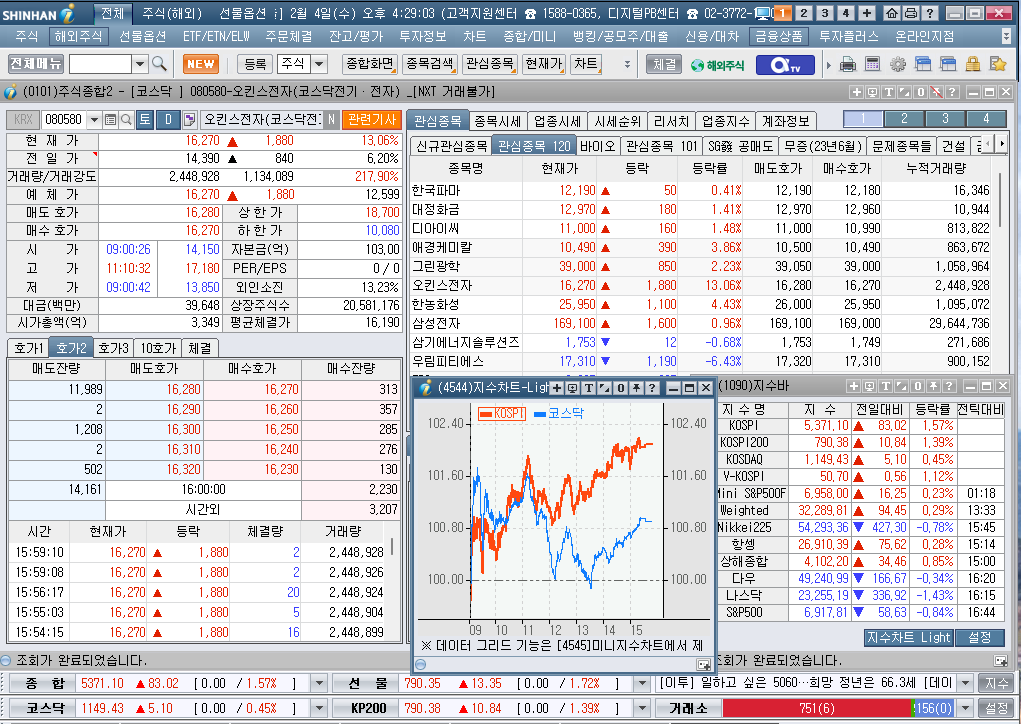Click 지수차트 Light button
This screenshot has height=724, width=1021.
908,637
